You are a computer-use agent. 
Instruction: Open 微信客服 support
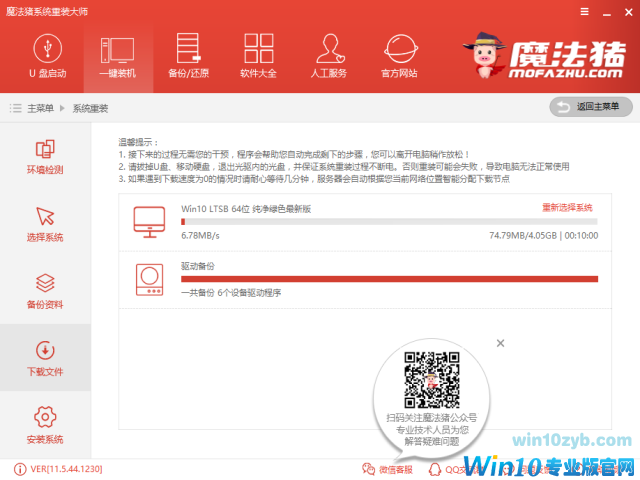[387, 469]
